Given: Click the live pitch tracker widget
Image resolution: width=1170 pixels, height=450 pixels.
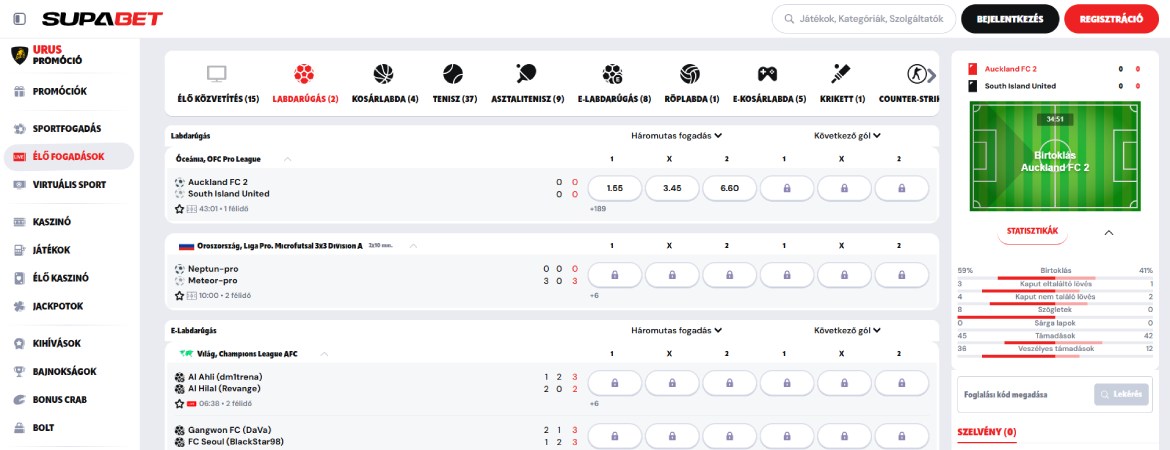Looking at the screenshot, I should pos(1056,156).
